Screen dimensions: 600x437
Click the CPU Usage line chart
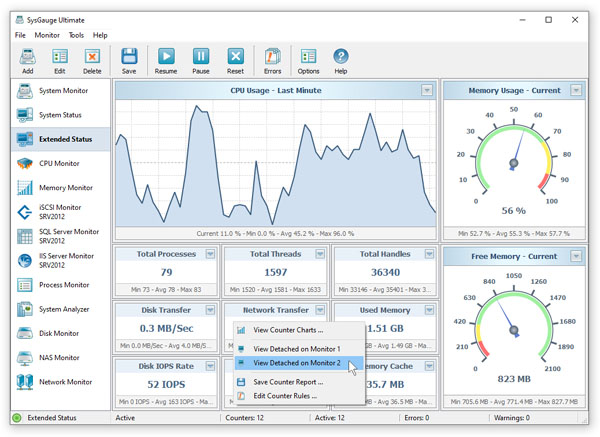(276, 163)
